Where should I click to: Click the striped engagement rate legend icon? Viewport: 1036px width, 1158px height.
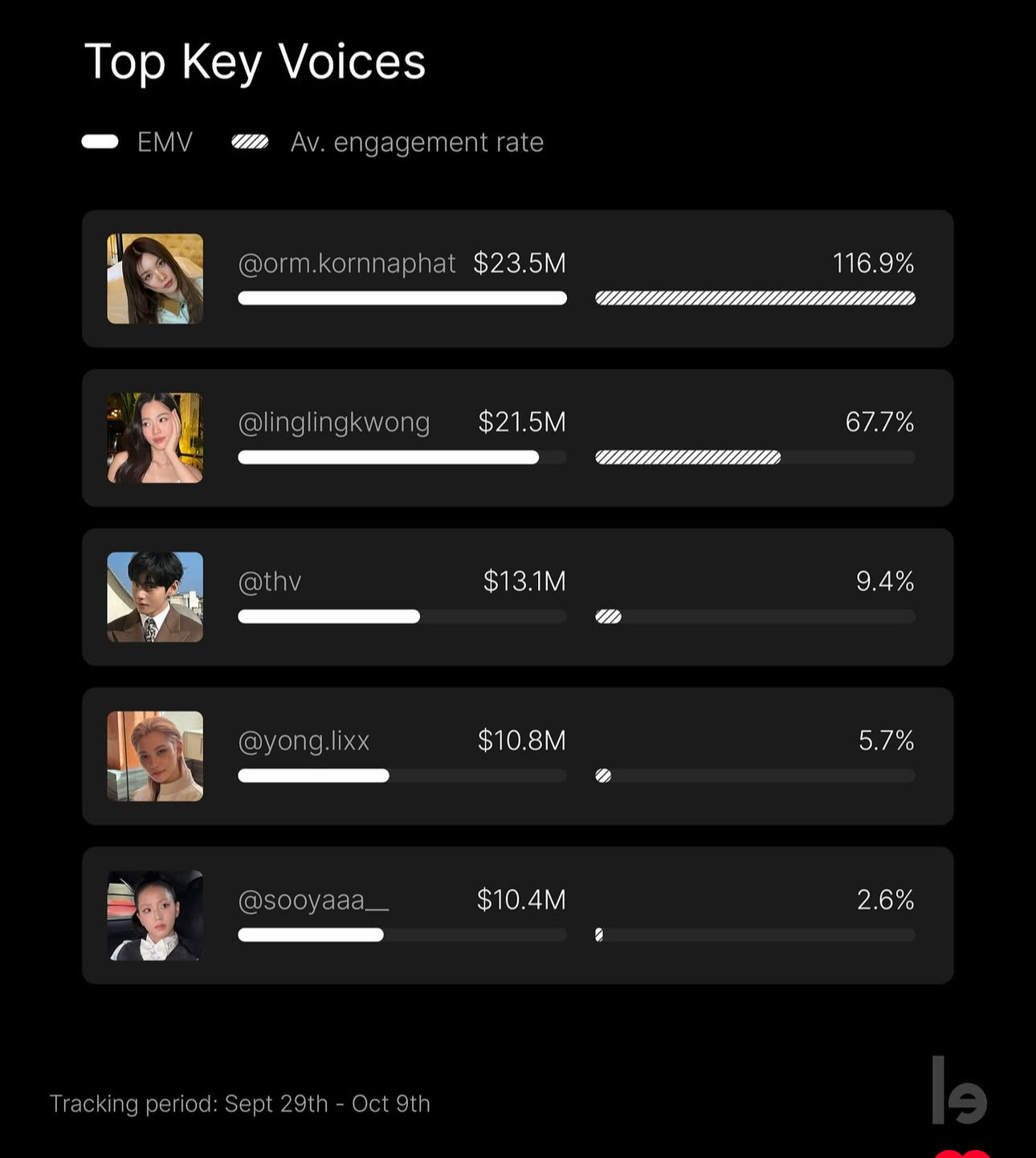(x=250, y=142)
